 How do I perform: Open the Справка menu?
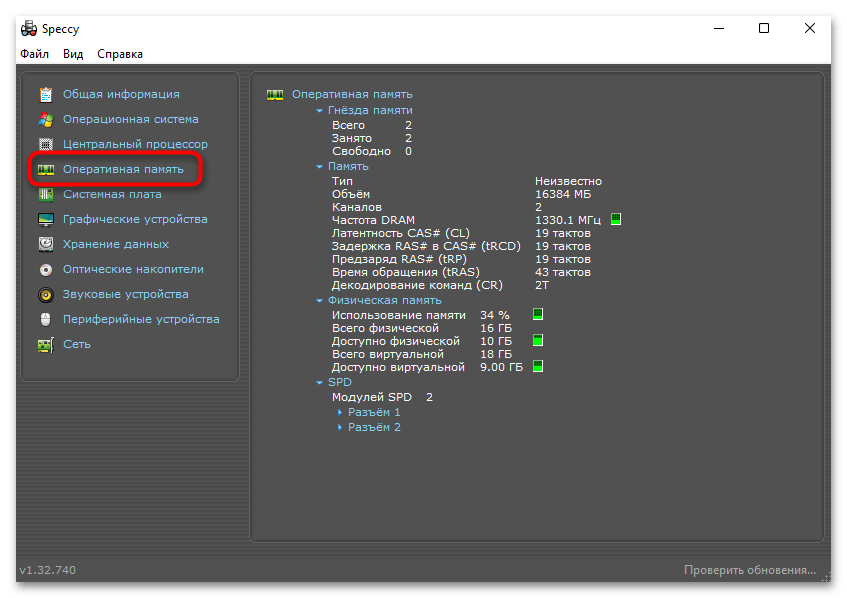point(120,54)
